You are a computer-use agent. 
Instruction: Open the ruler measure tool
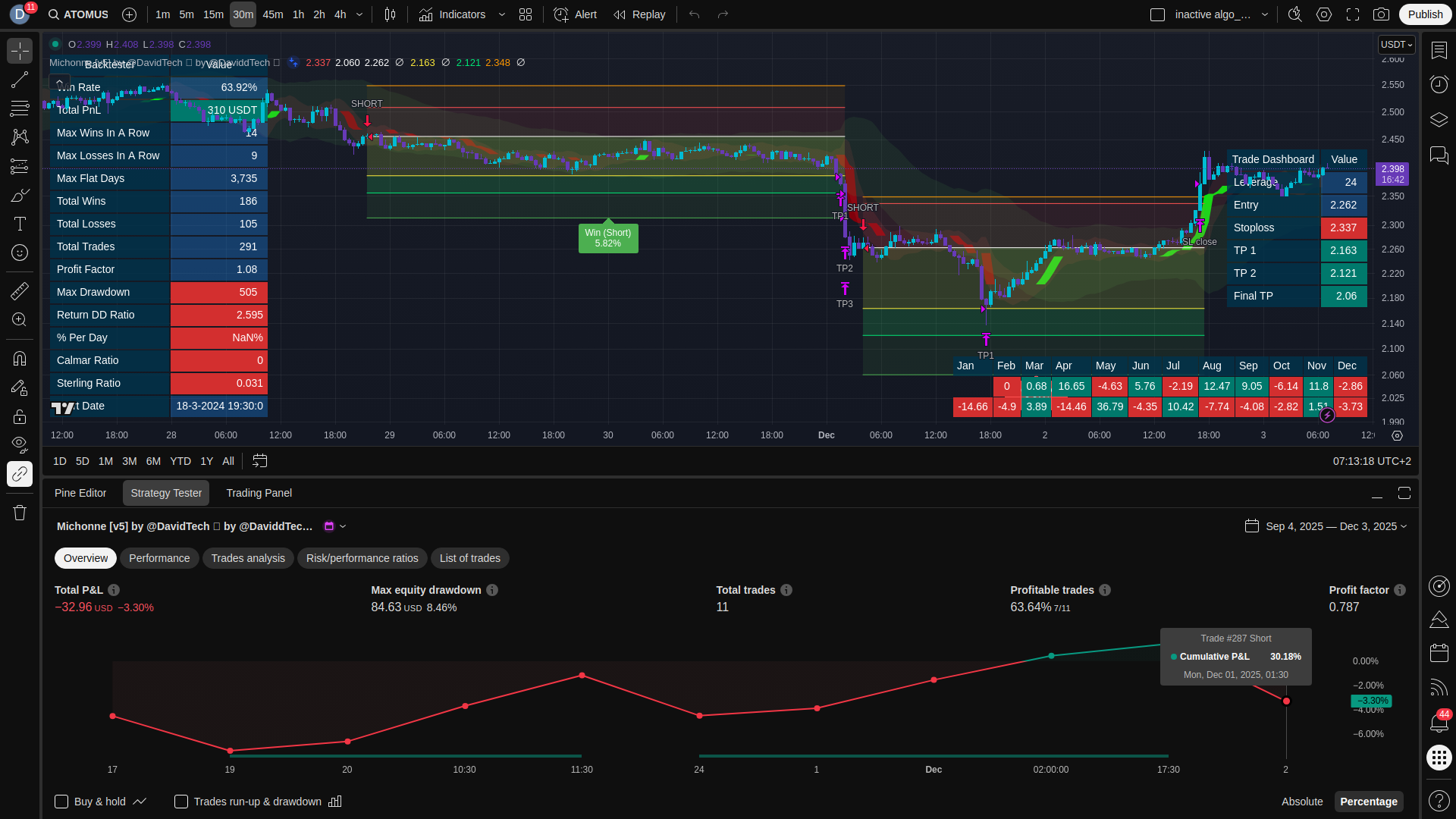coord(20,290)
